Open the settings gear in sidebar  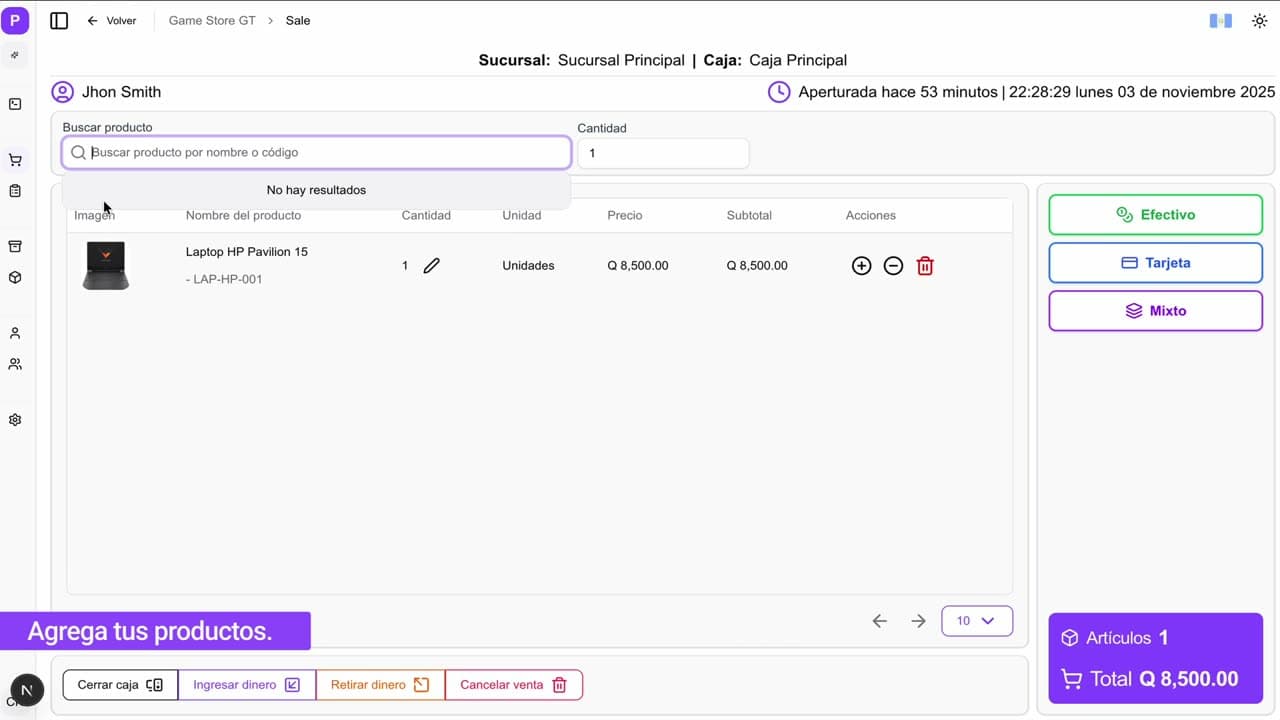point(15,420)
